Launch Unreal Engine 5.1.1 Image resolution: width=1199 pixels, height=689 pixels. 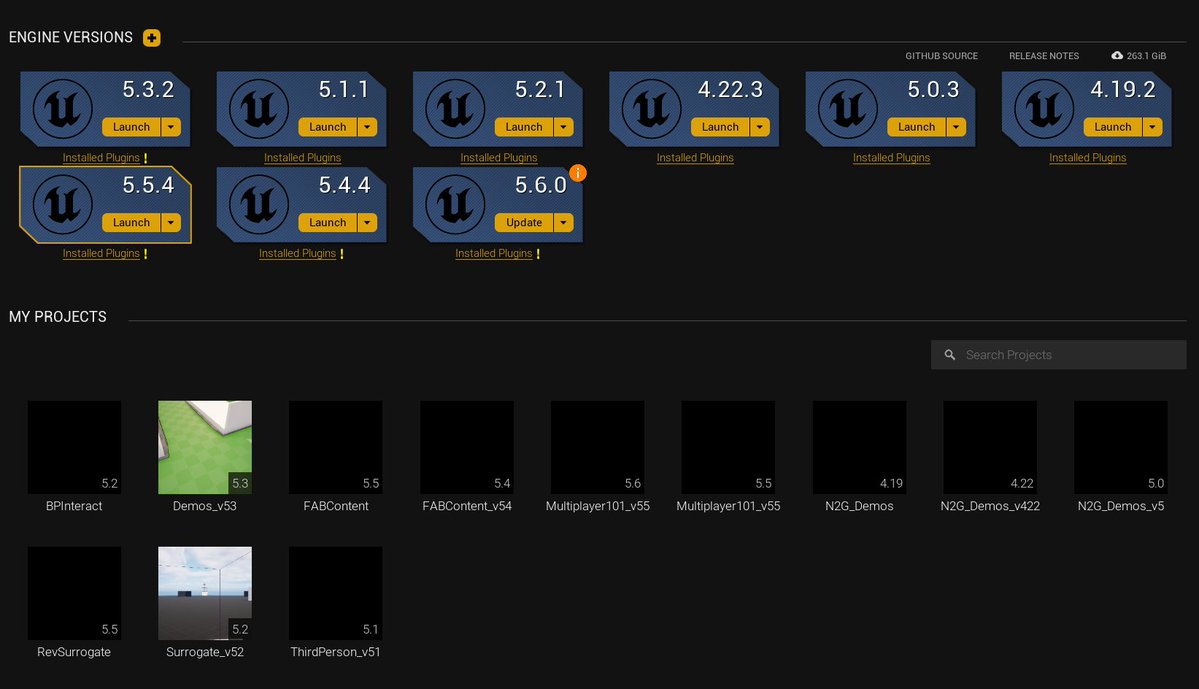pyautogui.click(x=327, y=127)
